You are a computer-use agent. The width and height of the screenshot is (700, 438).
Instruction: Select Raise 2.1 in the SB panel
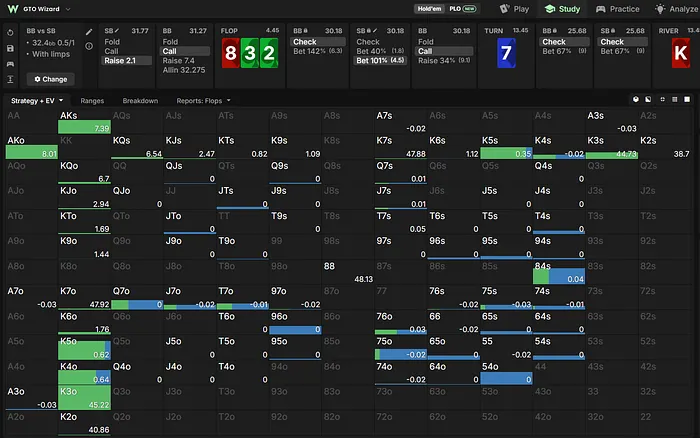pyautogui.click(x=125, y=60)
